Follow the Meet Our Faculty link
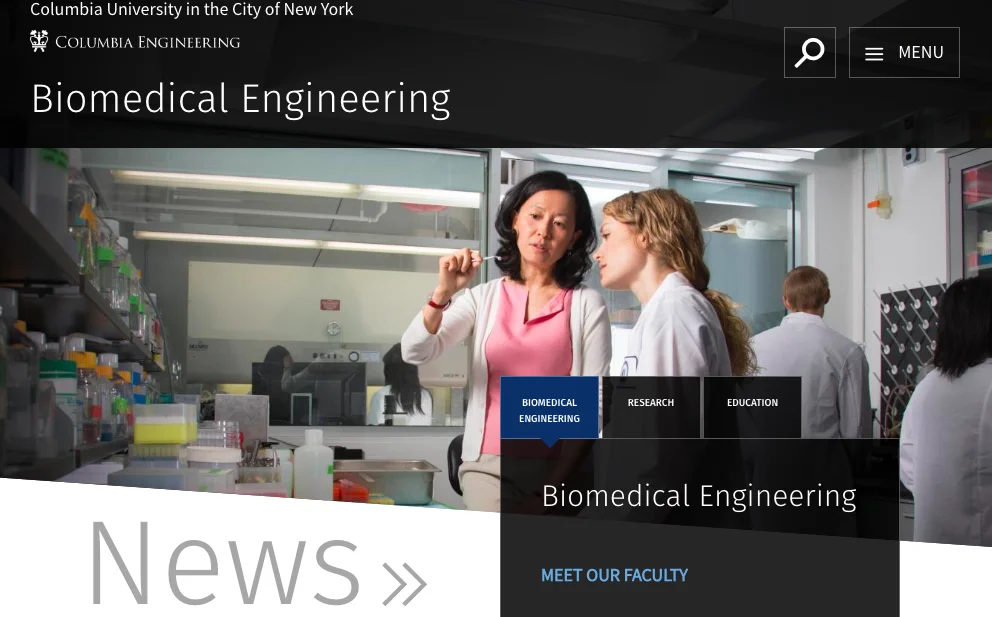 614,575
